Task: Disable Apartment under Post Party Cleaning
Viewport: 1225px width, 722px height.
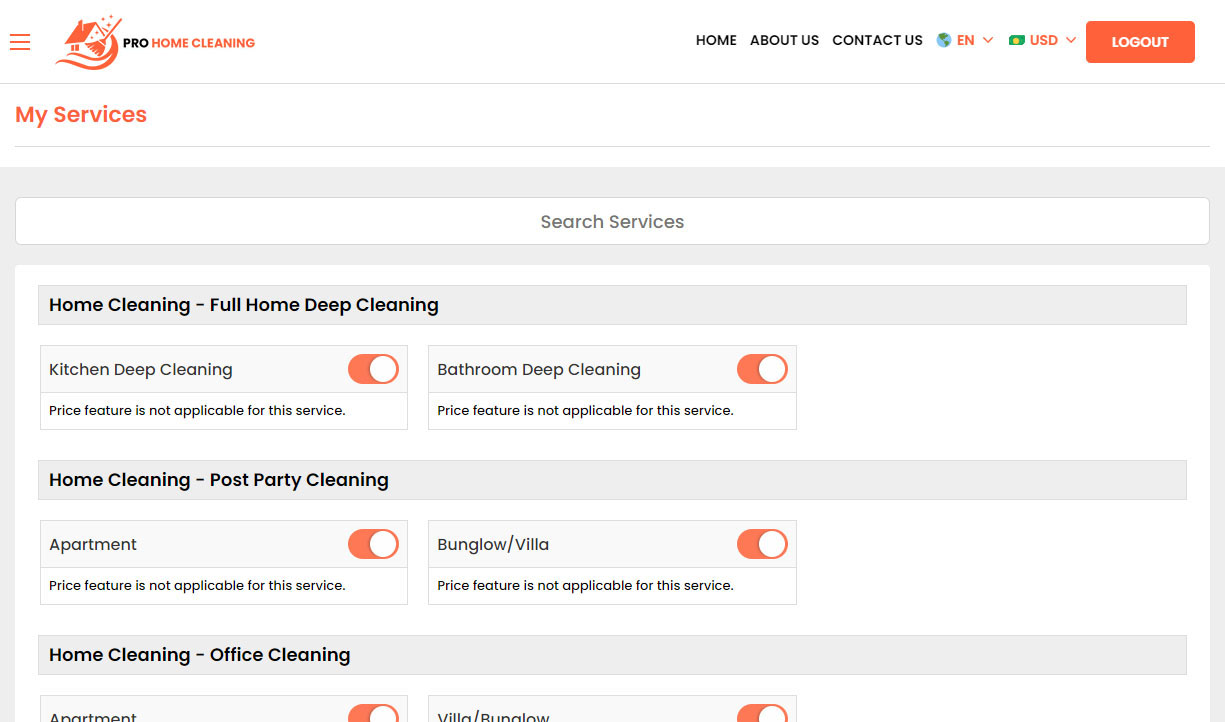Action: click(x=373, y=544)
